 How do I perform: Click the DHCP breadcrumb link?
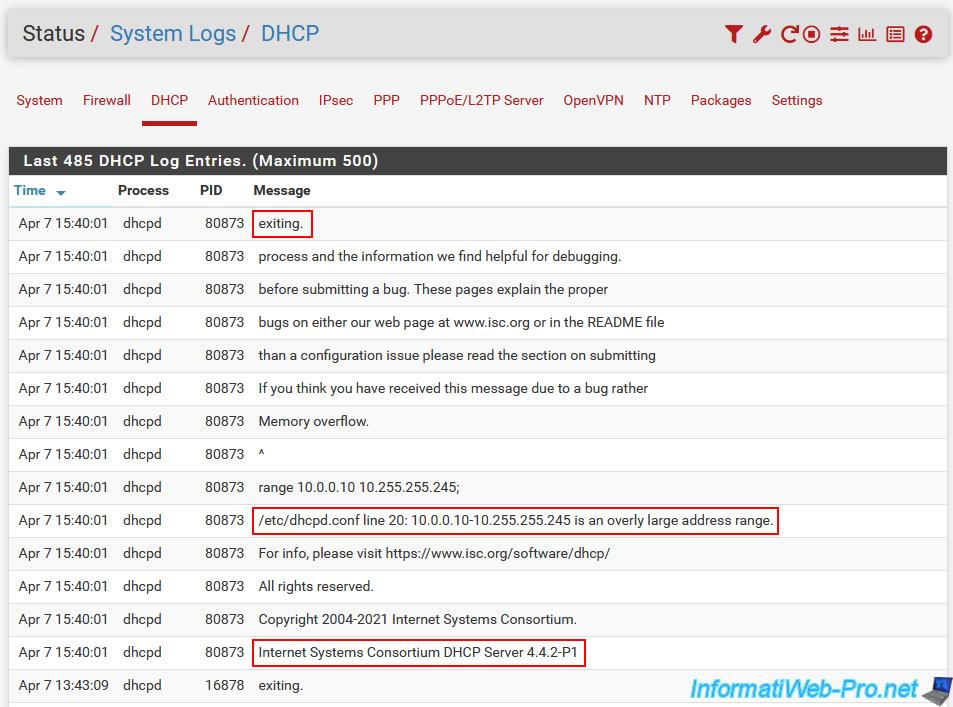click(x=290, y=33)
